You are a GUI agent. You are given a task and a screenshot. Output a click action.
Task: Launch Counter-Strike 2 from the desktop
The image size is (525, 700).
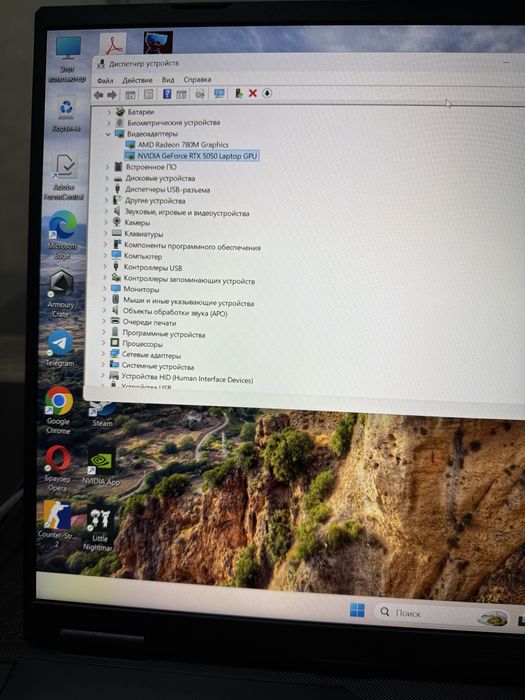[x=57, y=523]
